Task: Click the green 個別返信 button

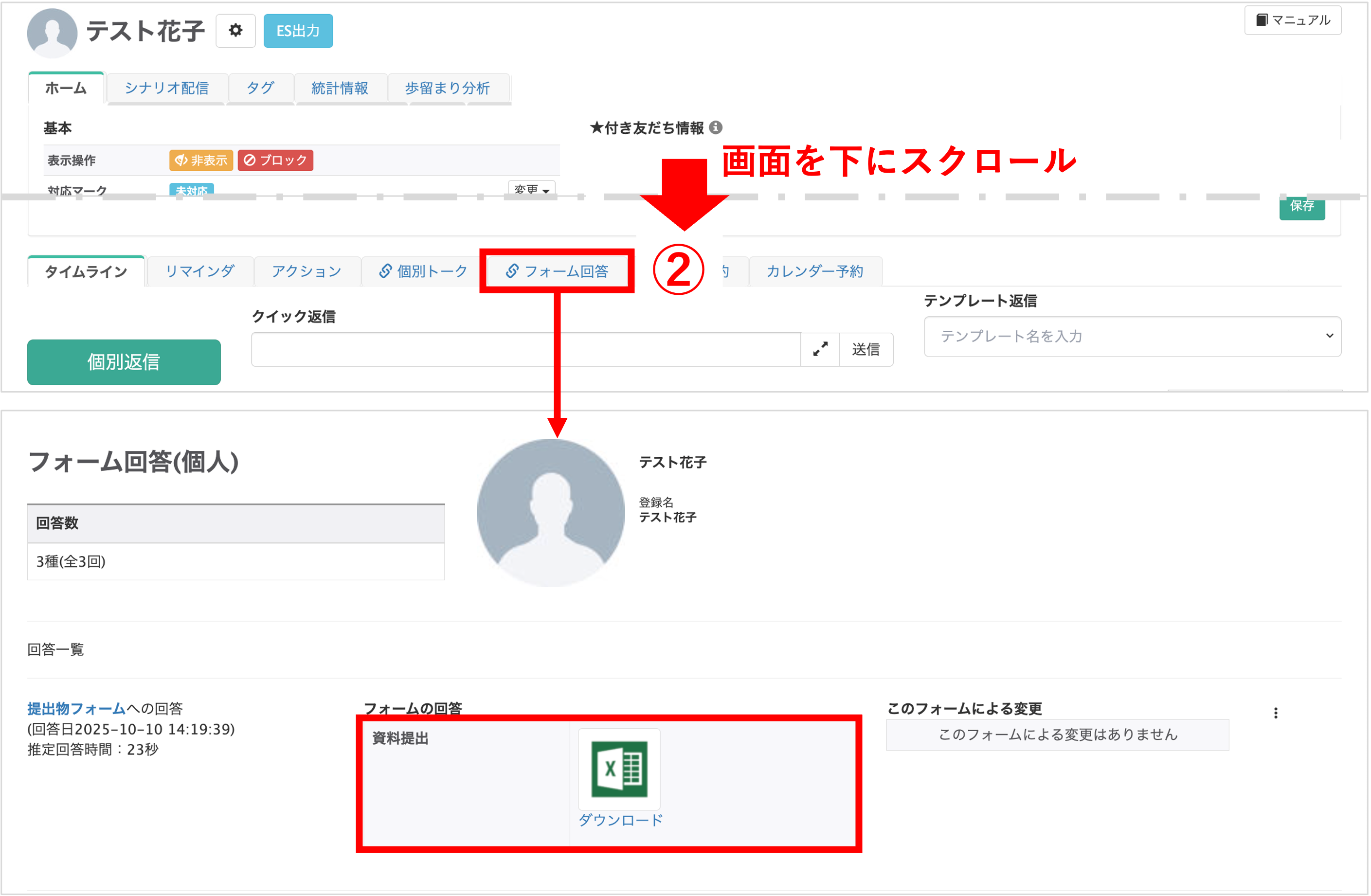Action: [x=124, y=361]
